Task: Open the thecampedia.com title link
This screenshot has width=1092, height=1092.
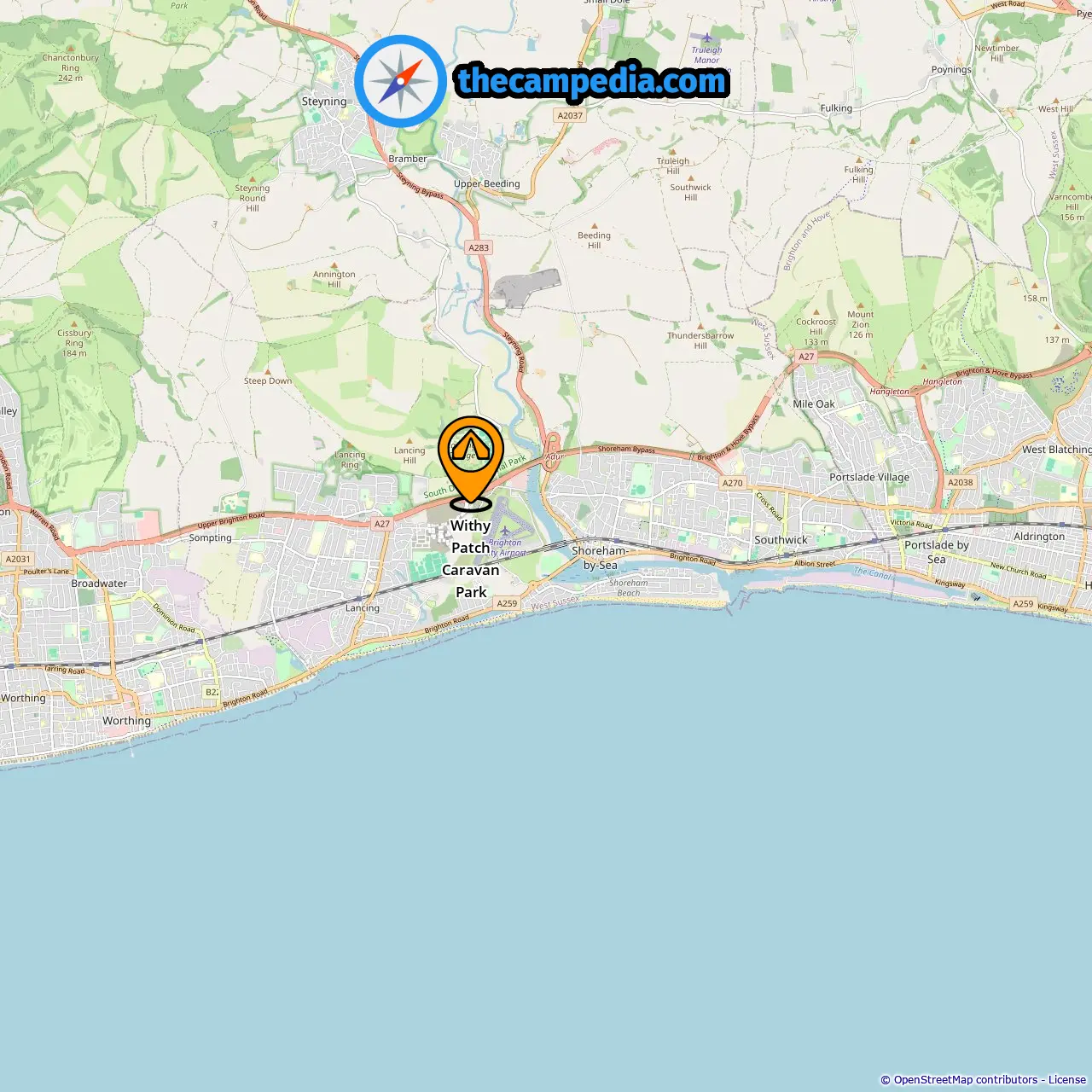Action: [592, 81]
